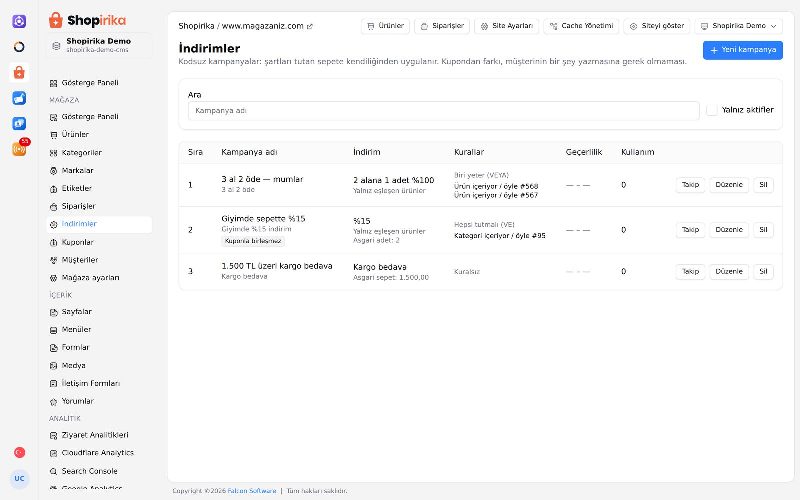
Task: Click the Cloudflare Analytics icon
Action: coord(54,453)
